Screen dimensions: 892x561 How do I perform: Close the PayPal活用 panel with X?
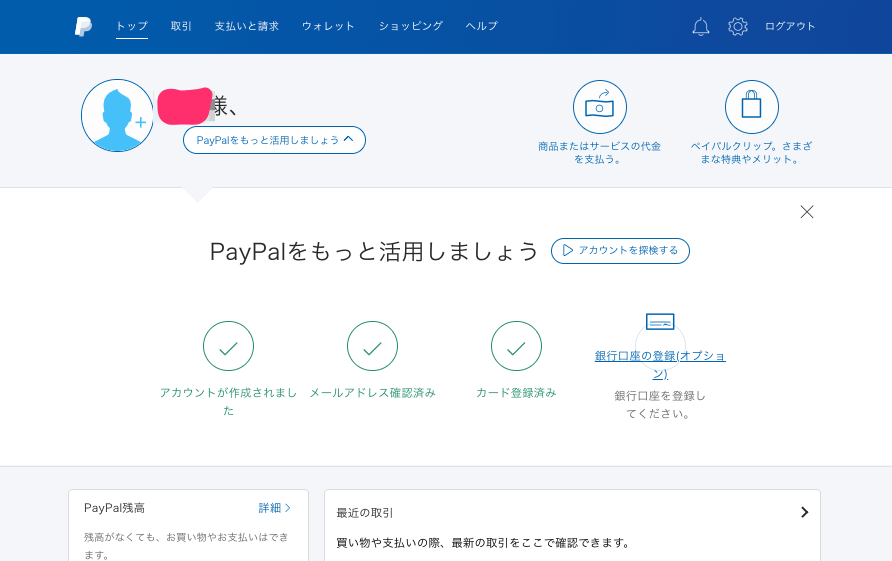[x=807, y=212]
